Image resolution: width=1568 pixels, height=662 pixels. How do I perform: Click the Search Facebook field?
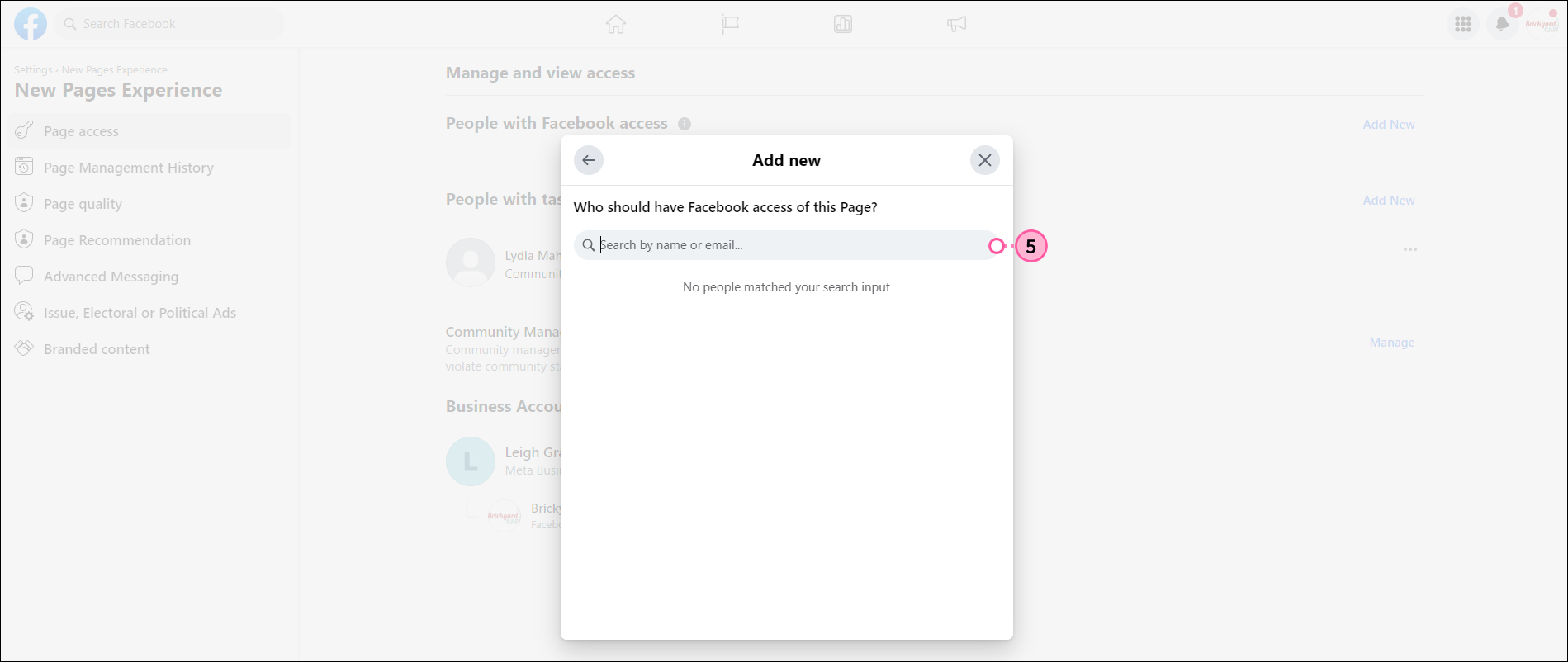(x=169, y=24)
